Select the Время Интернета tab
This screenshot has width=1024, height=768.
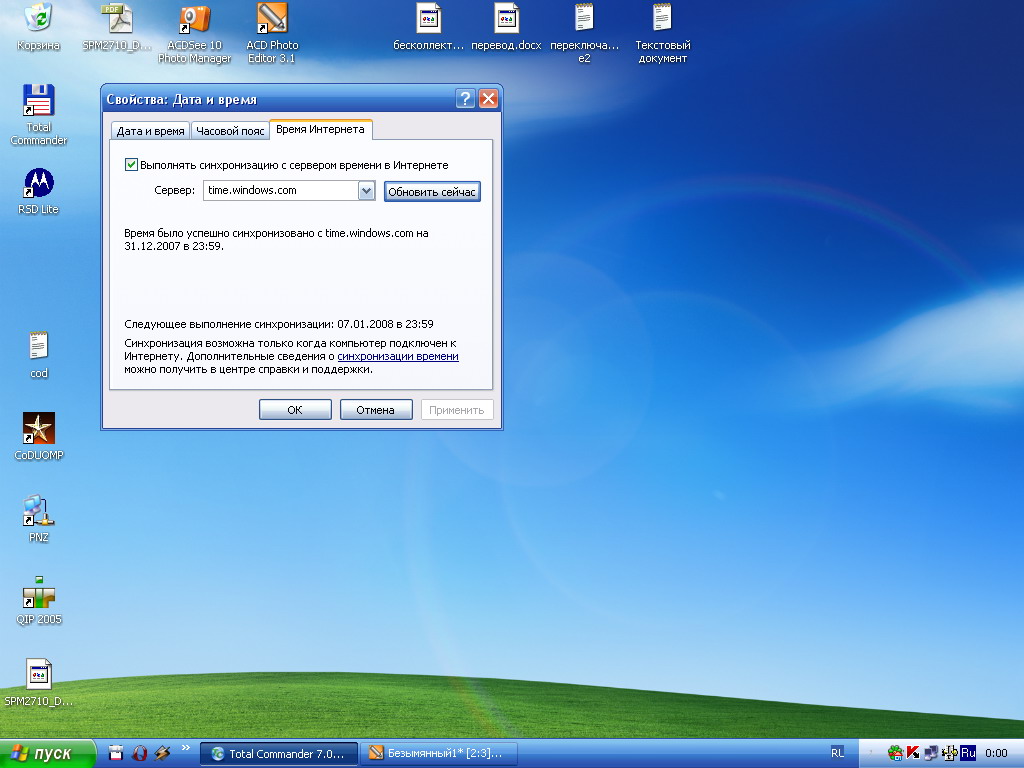click(320, 129)
